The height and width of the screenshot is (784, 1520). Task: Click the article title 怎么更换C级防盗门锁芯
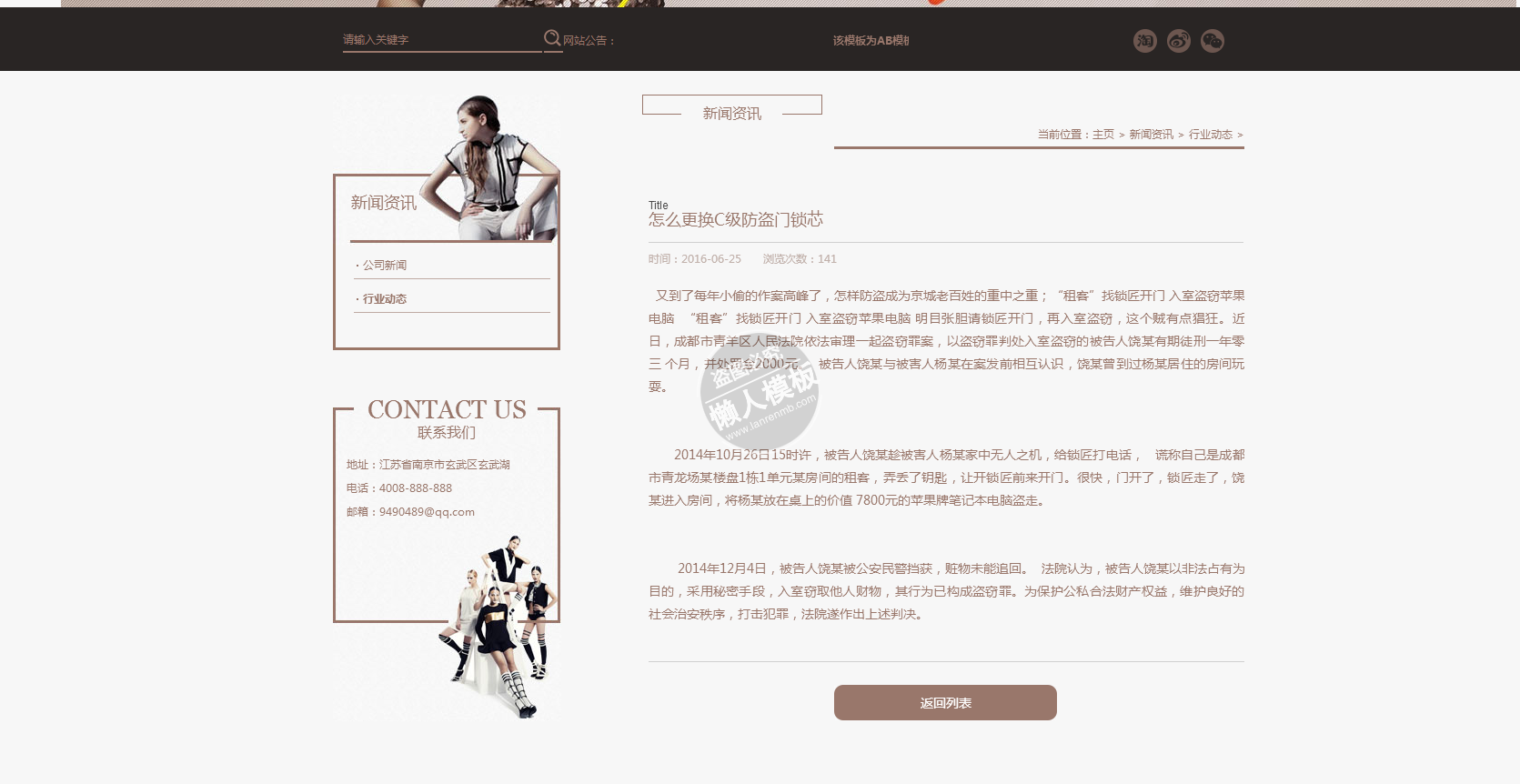click(x=735, y=220)
